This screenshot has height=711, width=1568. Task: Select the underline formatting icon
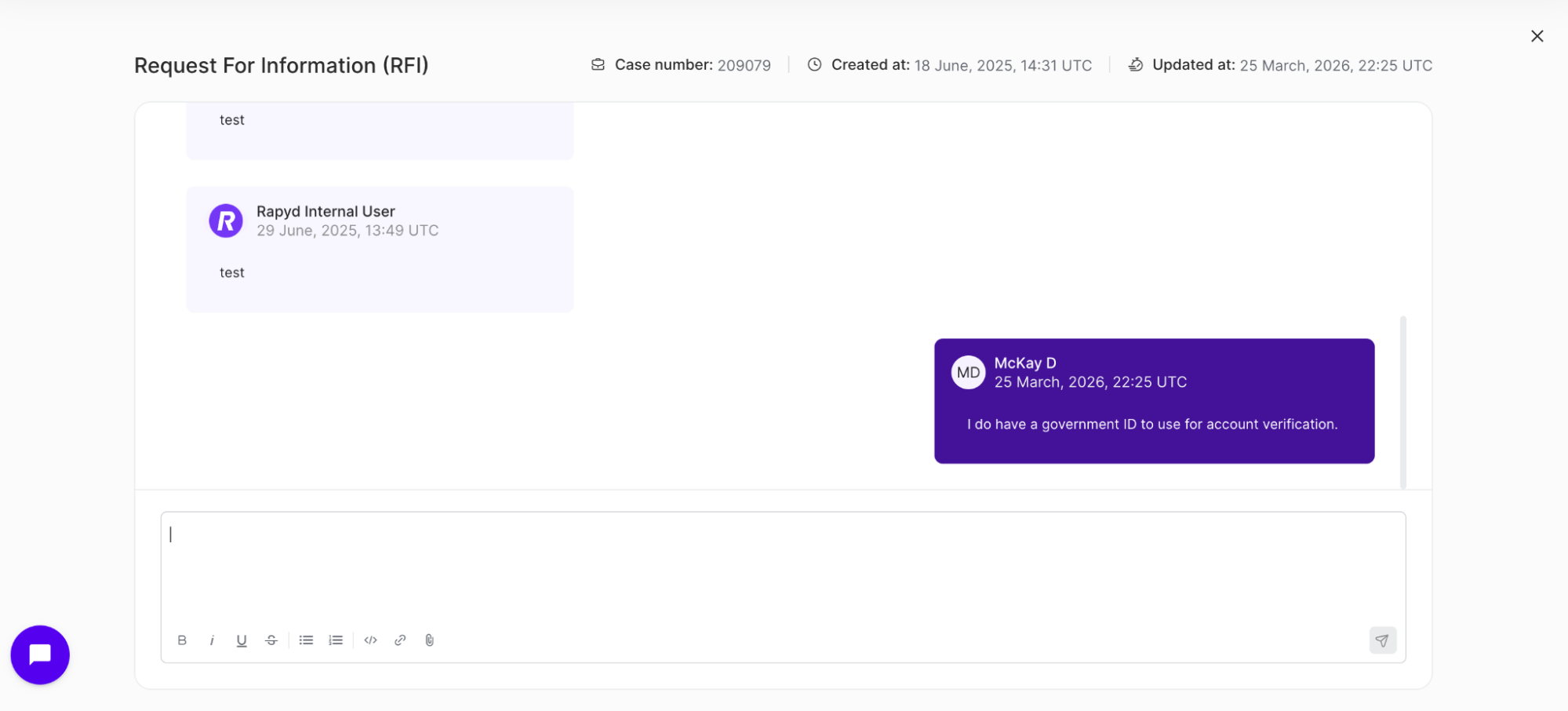[241, 640]
